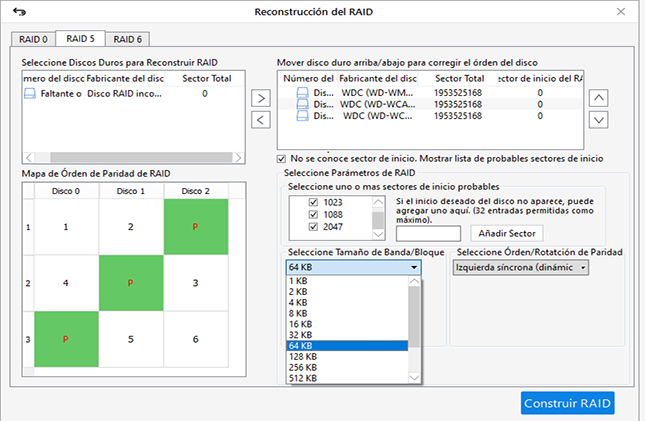Uncheck start sector 2047
This screenshot has height=421, width=645.
pyautogui.click(x=313, y=227)
